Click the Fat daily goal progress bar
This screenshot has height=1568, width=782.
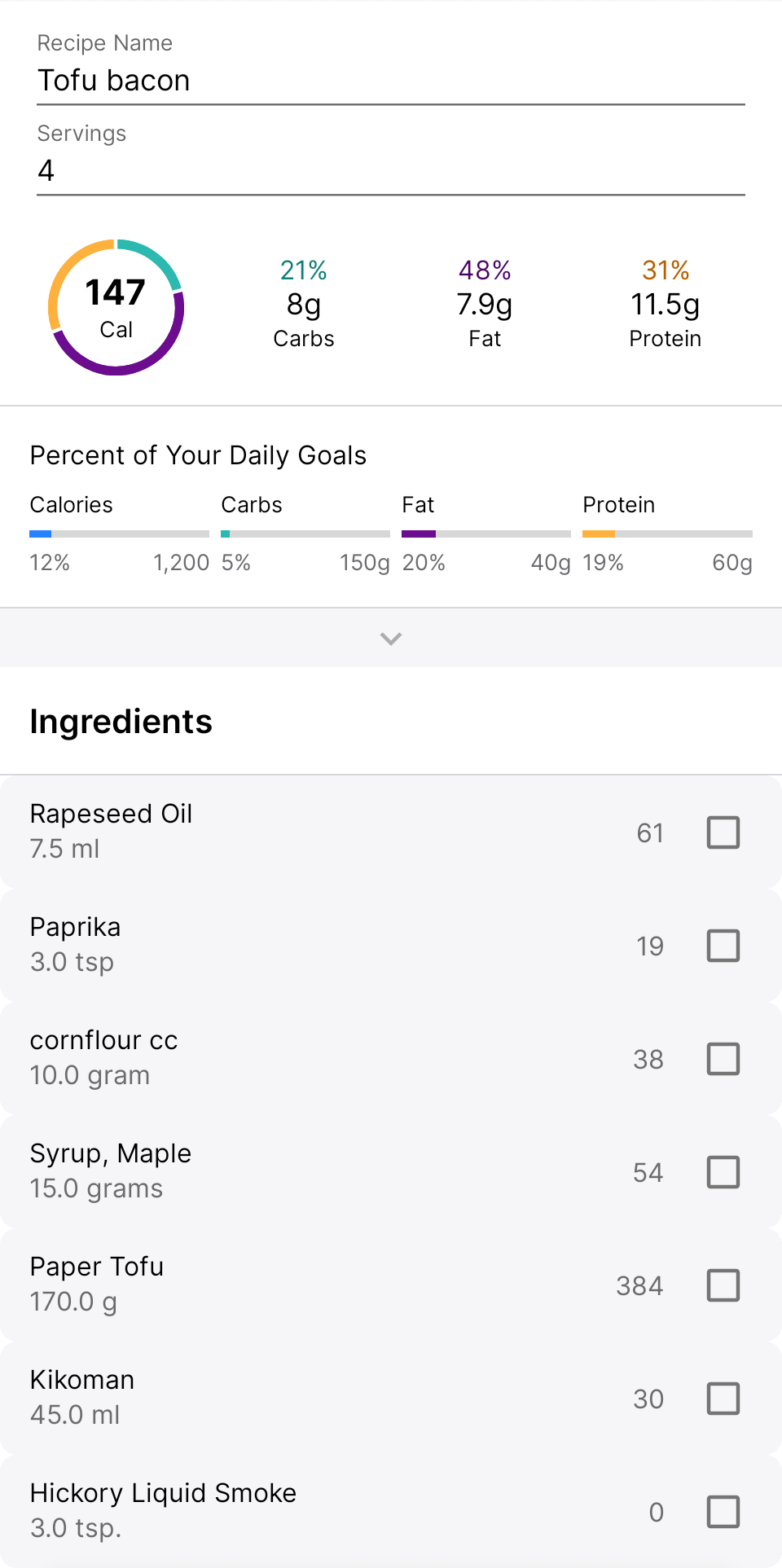[485, 534]
